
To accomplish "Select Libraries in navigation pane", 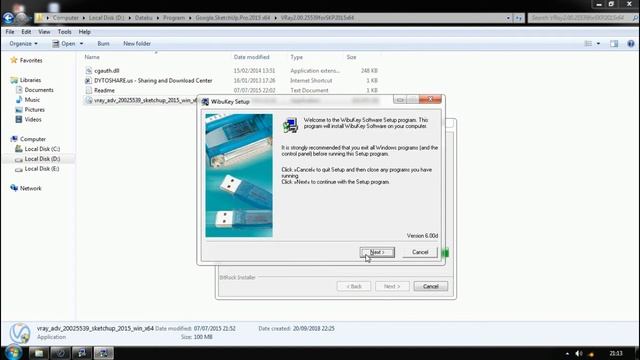I will coord(30,80).
